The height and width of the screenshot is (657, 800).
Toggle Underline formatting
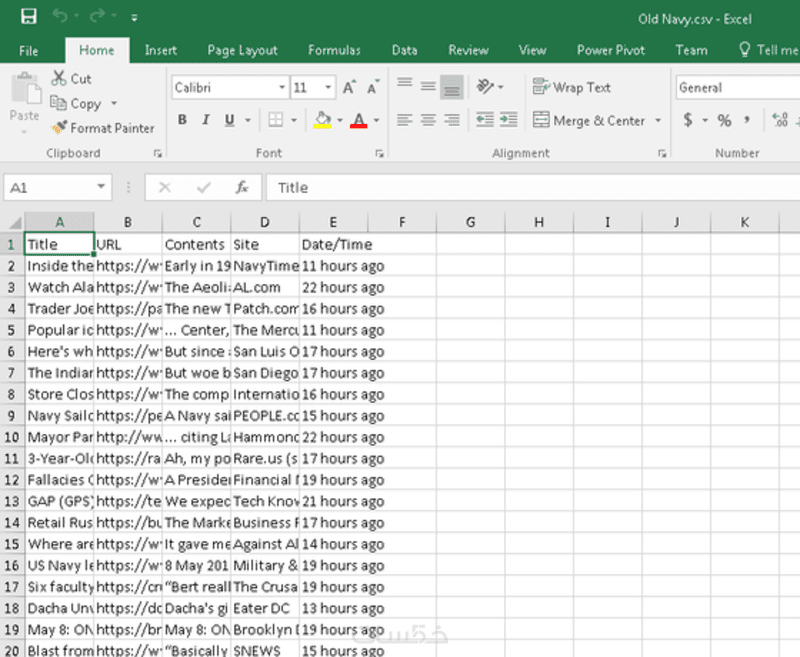(230, 120)
